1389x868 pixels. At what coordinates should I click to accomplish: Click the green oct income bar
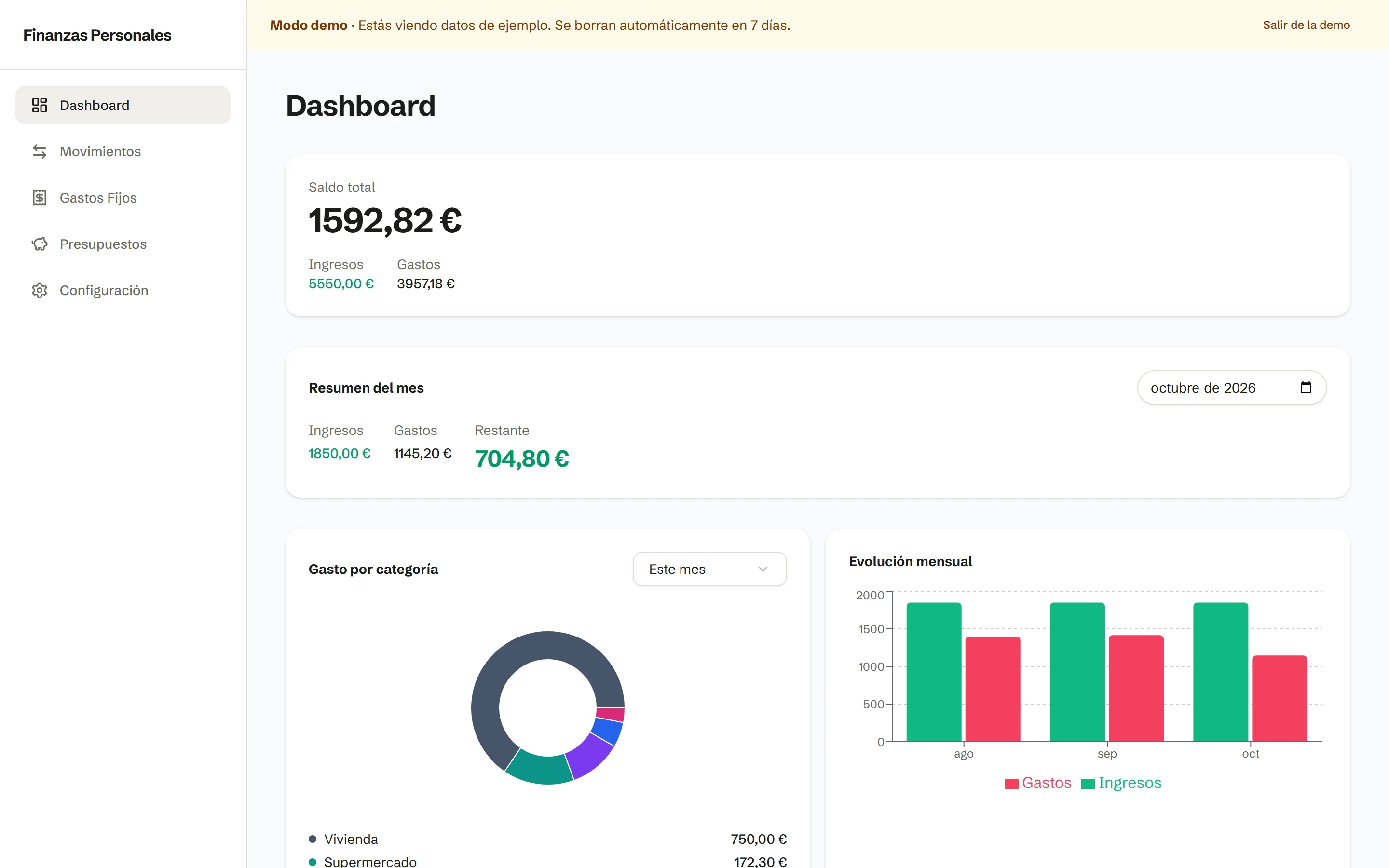1221,672
